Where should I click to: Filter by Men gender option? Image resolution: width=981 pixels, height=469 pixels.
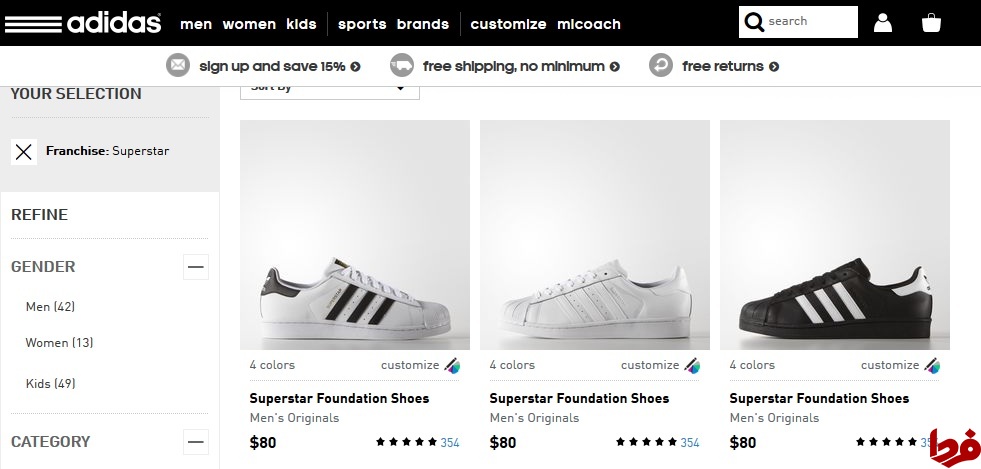pyautogui.click(x=50, y=306)
